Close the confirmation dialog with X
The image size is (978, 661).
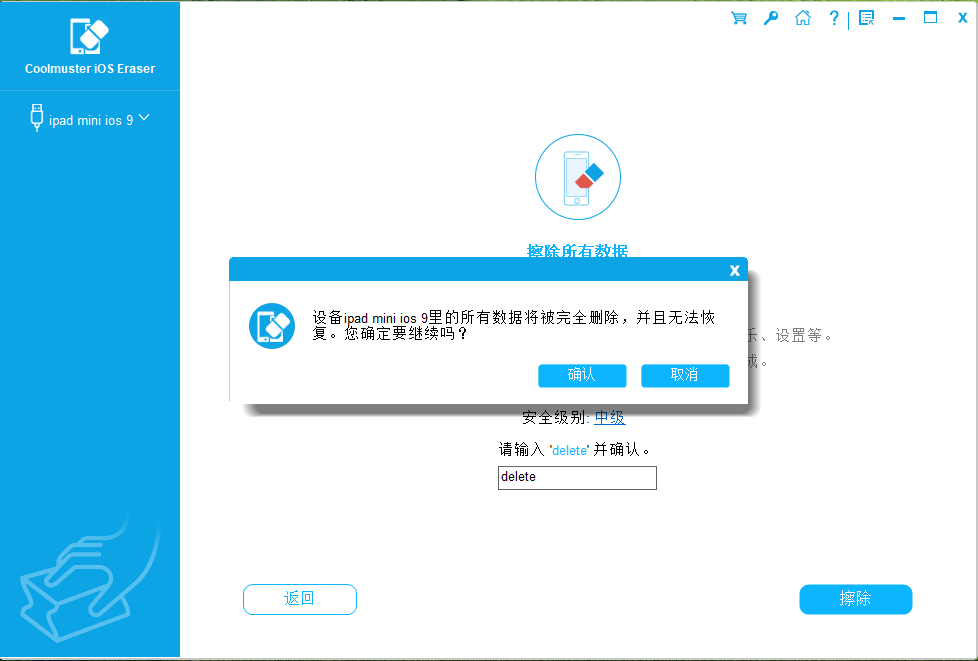pyautogui.click(x=735, y=270)
